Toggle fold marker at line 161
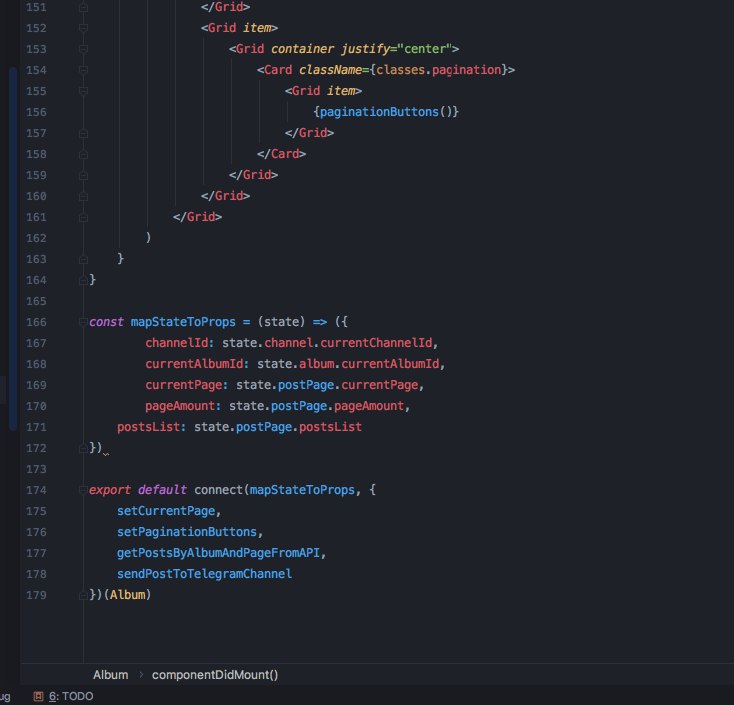 click(x=83, y=217)
